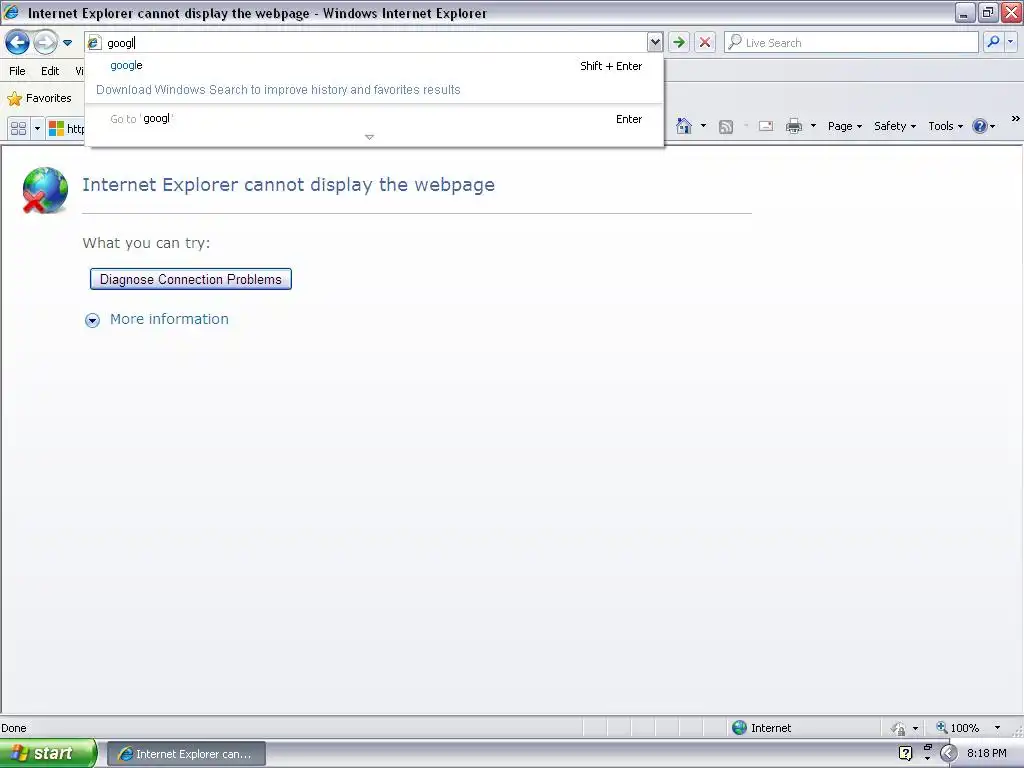The image size is (1024, 768).
Task: Expand the command bar overflow chevrons
Action: (1016, 118)
